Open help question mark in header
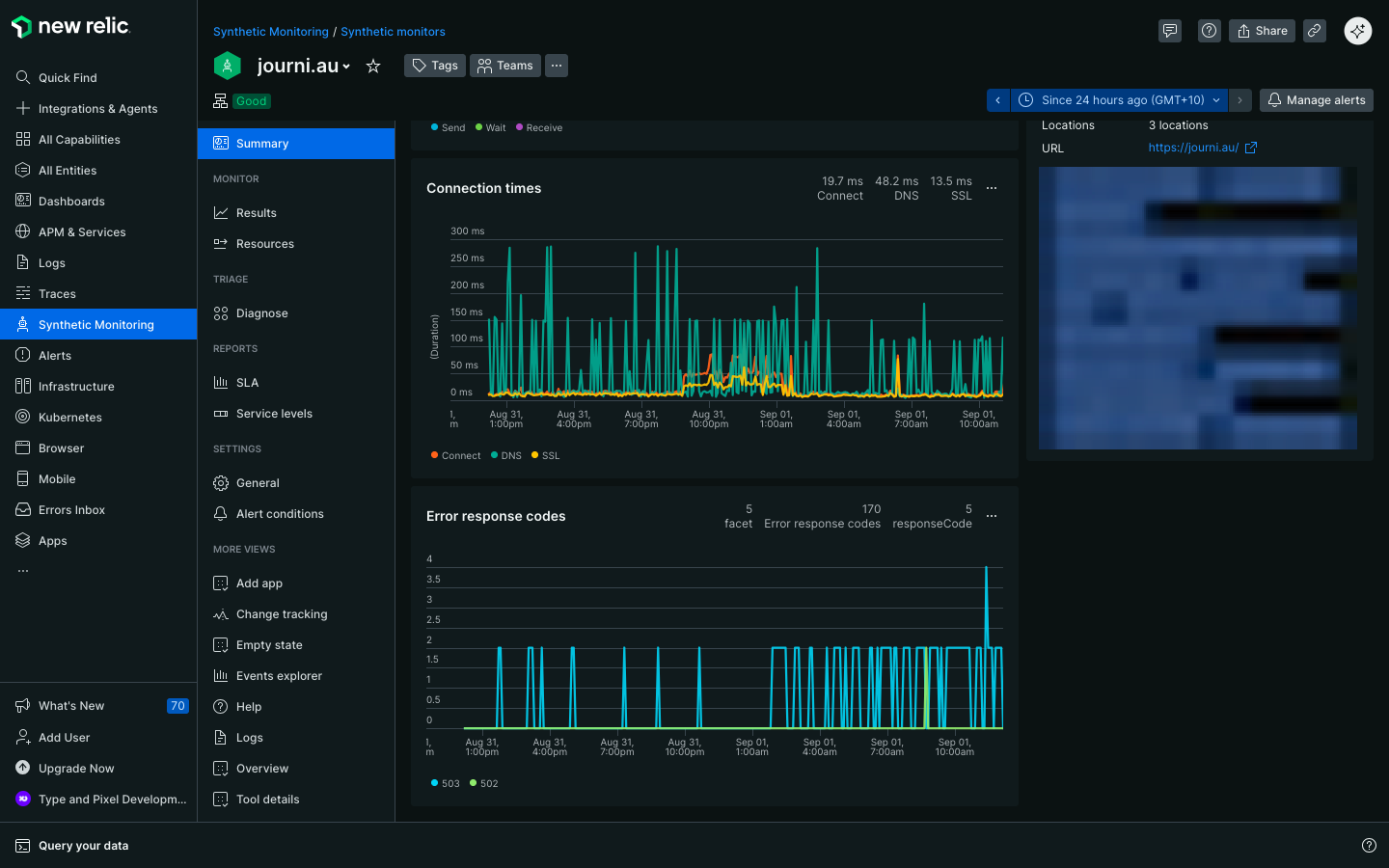The width and height of the screenshot is (1389, 868). click(1210, 31)
